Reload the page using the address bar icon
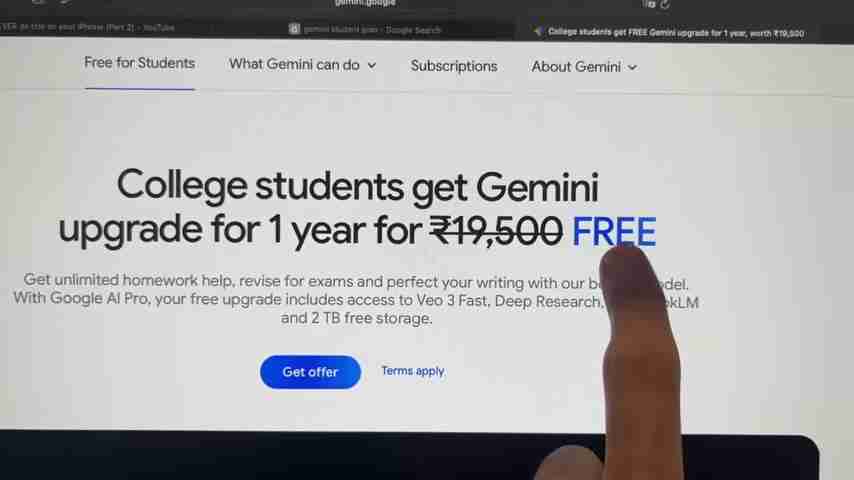Image resolution: width=854 pixels, height=480 pixels. coord(665,4)
